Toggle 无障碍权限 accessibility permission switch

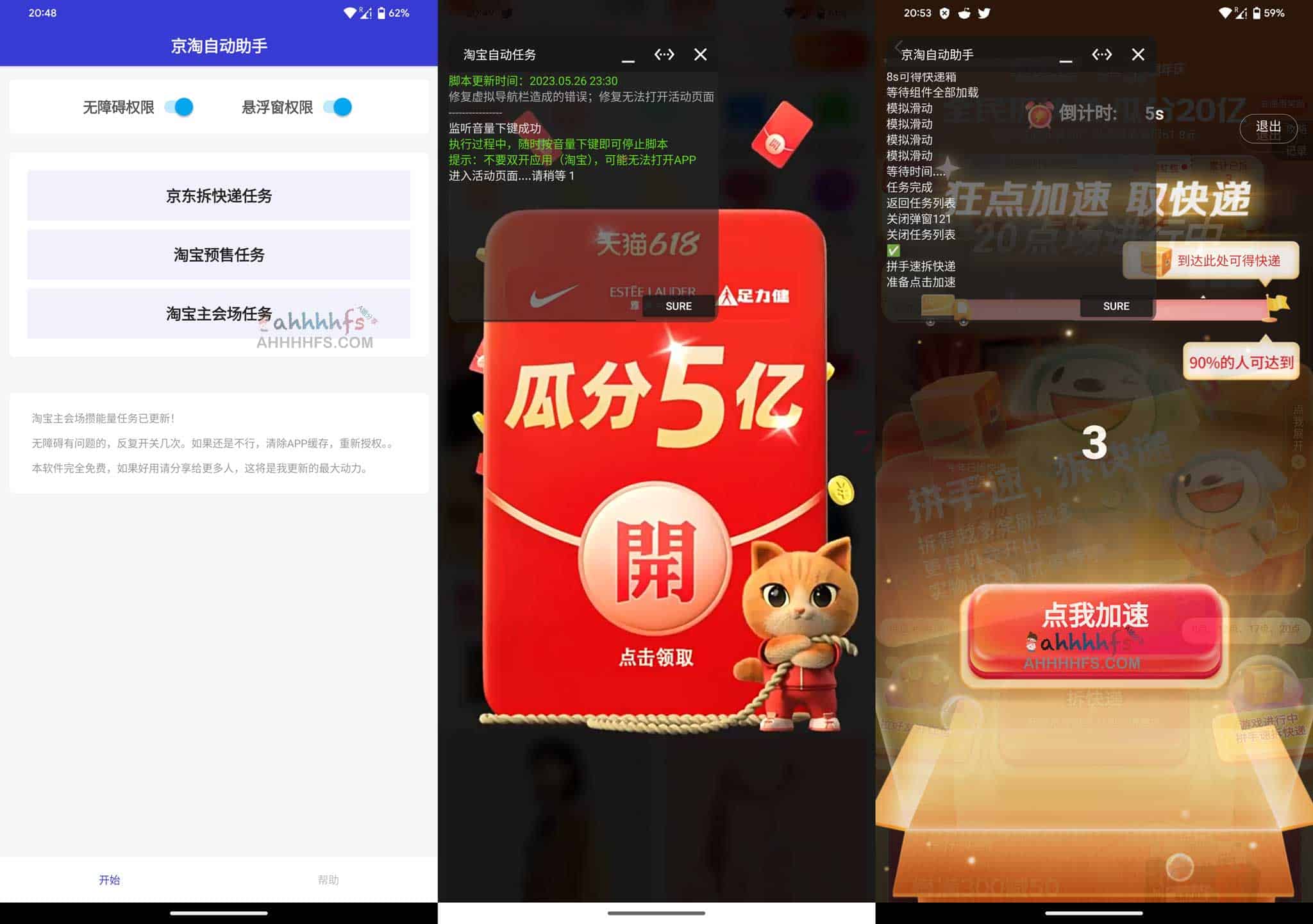coord(184,106)
